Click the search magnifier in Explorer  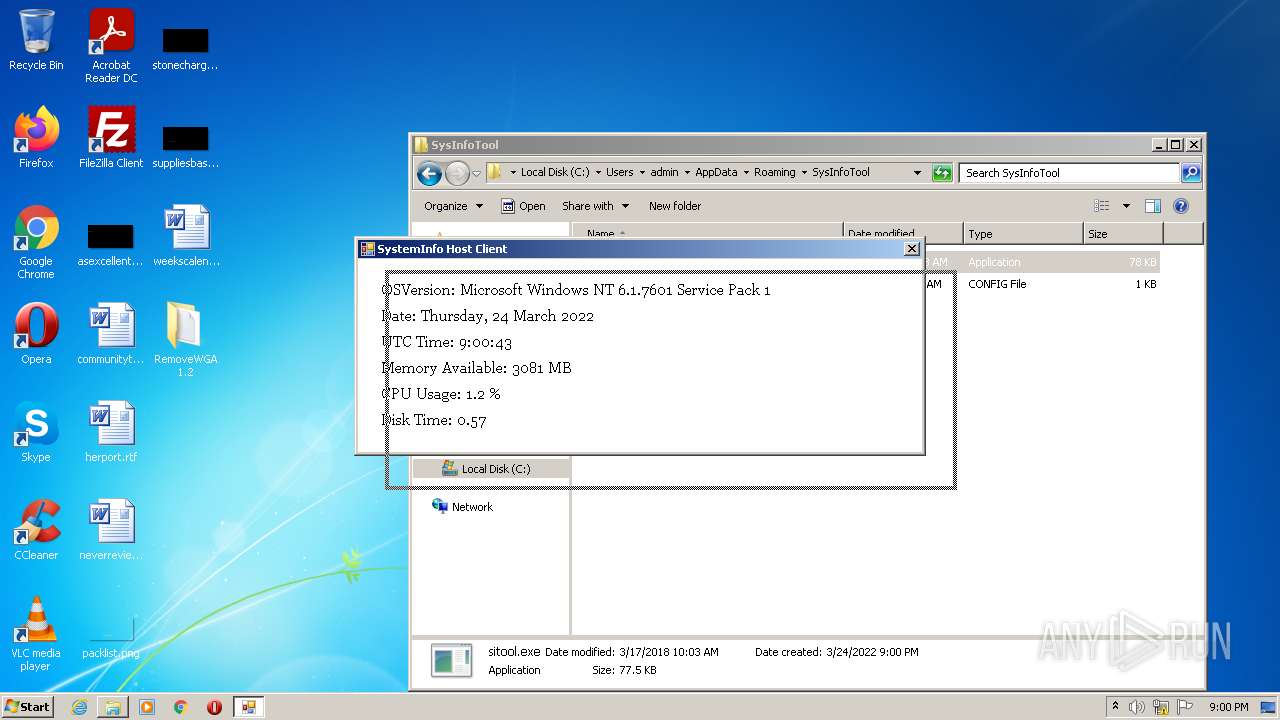[1190, 173]
